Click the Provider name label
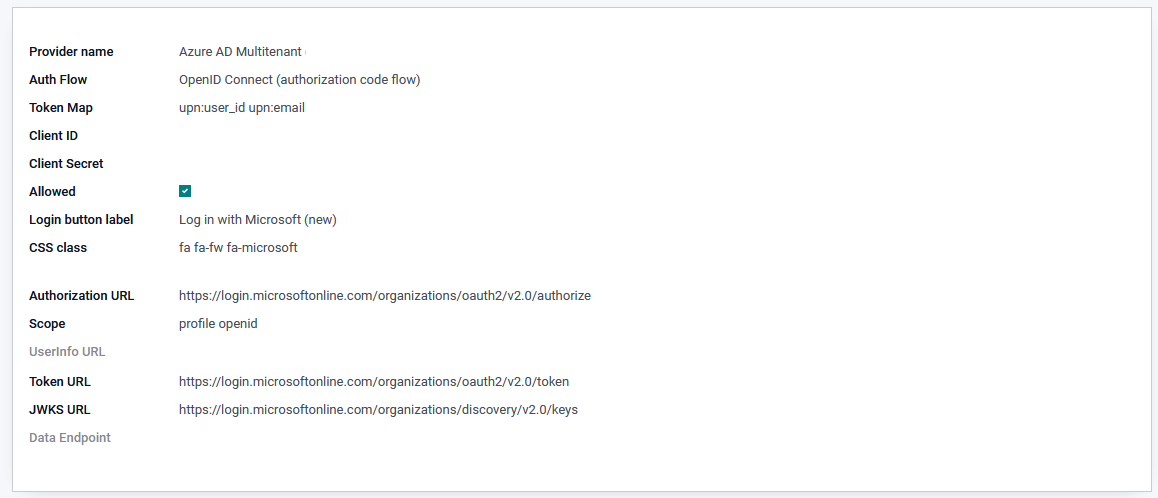The height and width of the screenshot is (498, 1158). pos(71,51)
